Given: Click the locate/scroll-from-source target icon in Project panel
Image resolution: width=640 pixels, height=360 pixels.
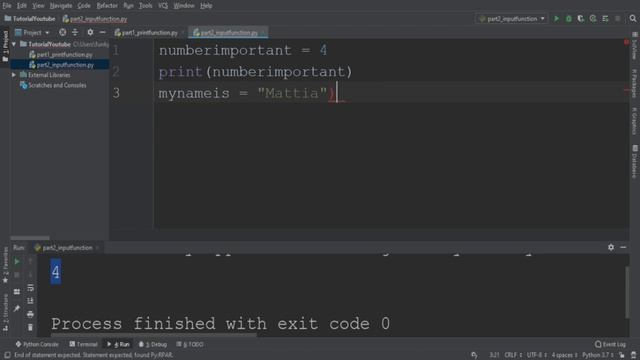Looking at the screenshot, I should [62, 32].
